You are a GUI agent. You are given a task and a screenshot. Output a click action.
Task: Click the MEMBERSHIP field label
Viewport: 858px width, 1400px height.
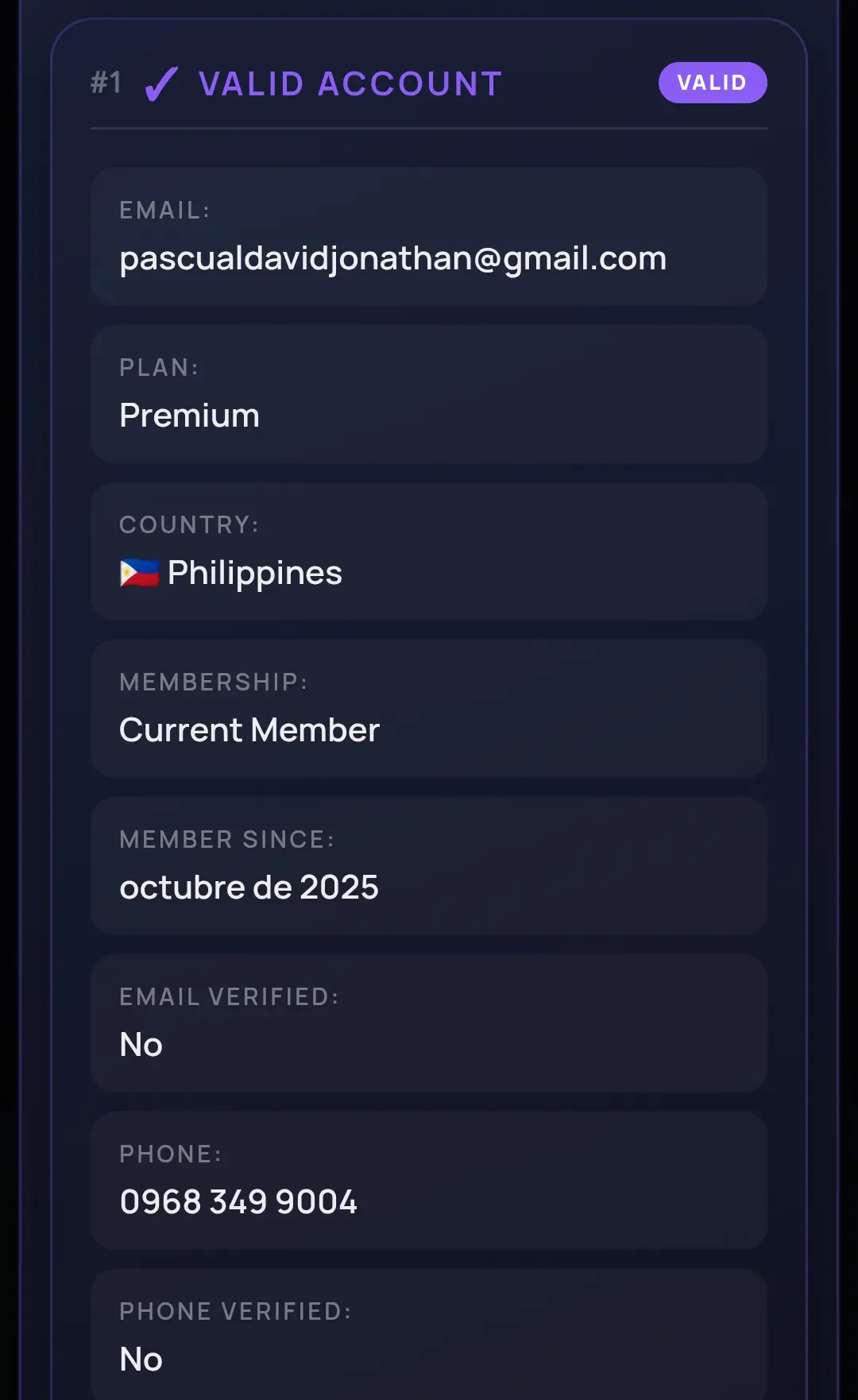(214, 683)
